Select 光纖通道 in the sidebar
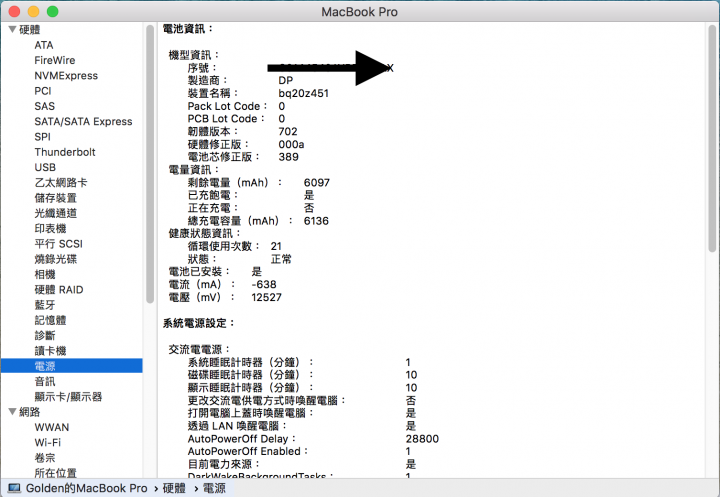The height and width of the screenshot is (497, 720). coord(56,213)
